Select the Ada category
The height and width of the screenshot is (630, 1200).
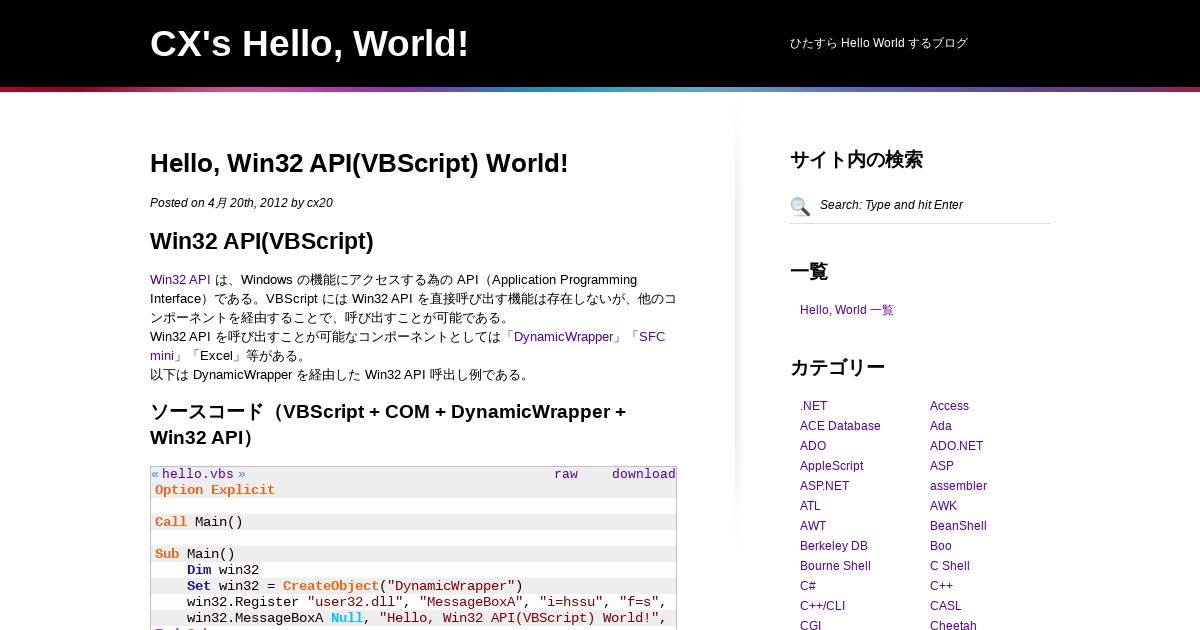[941, 426]
